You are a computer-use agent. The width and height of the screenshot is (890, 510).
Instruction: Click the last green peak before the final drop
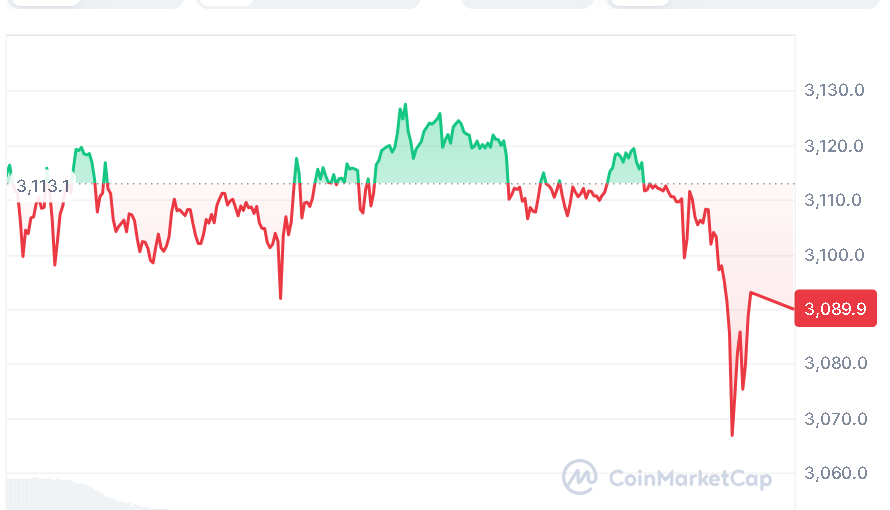632,150
